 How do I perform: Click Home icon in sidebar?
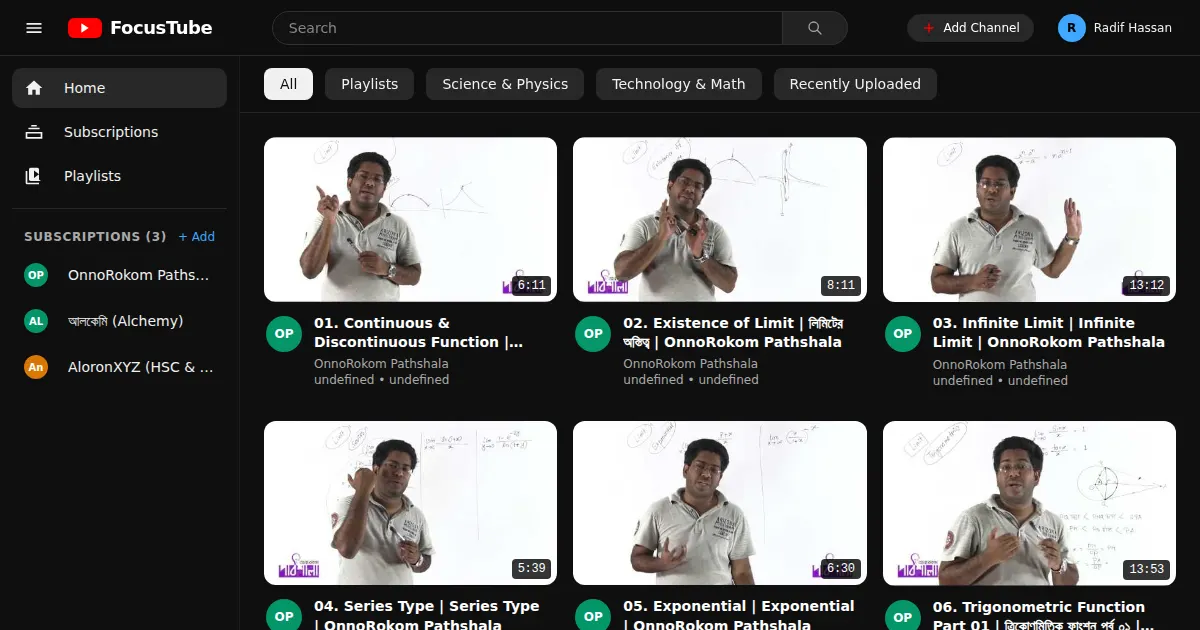34,88
